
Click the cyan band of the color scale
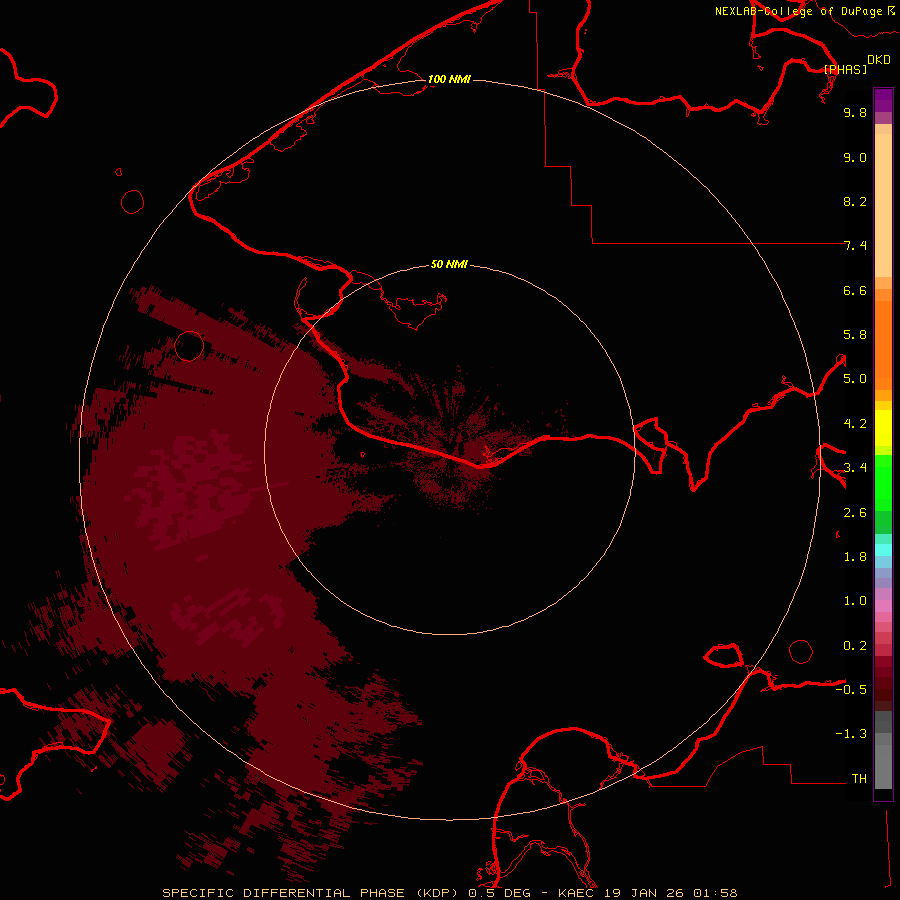(883, 550)
